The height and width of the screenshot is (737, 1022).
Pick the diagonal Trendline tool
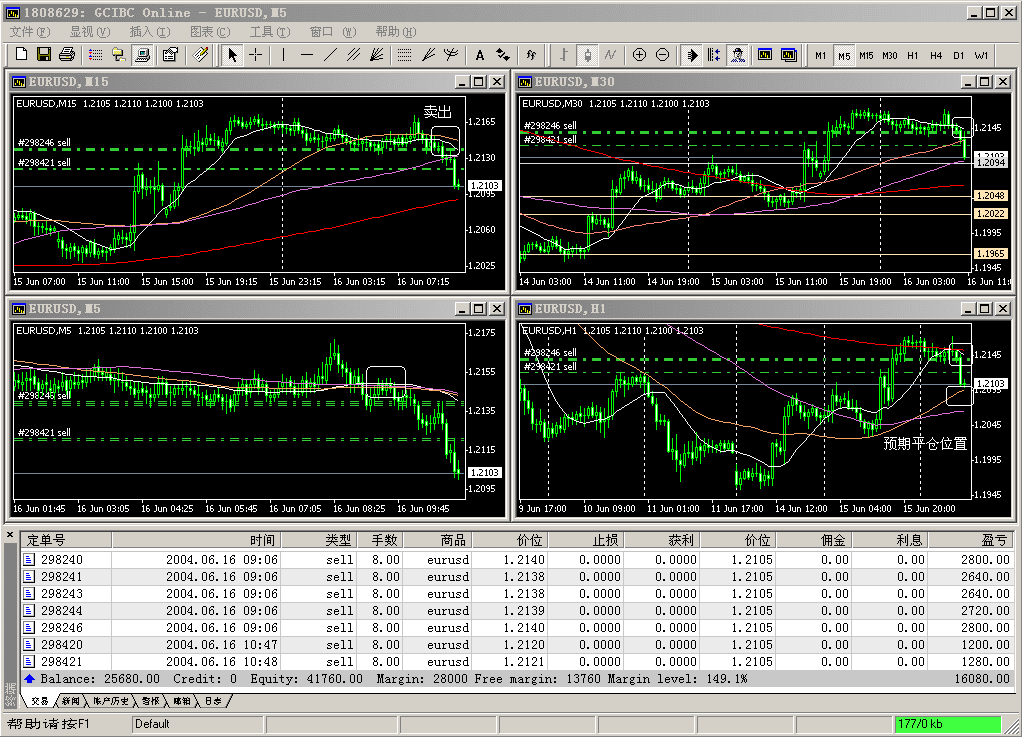click(331, 54)
